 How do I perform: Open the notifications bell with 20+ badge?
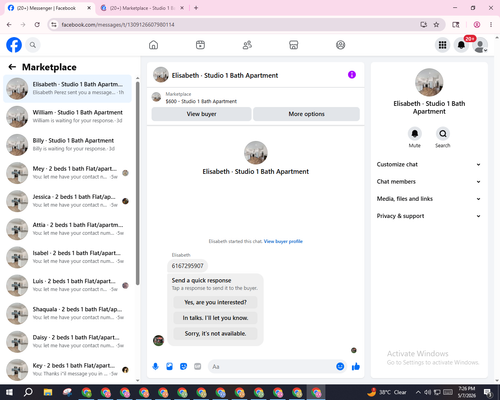(x=461, y=45)
